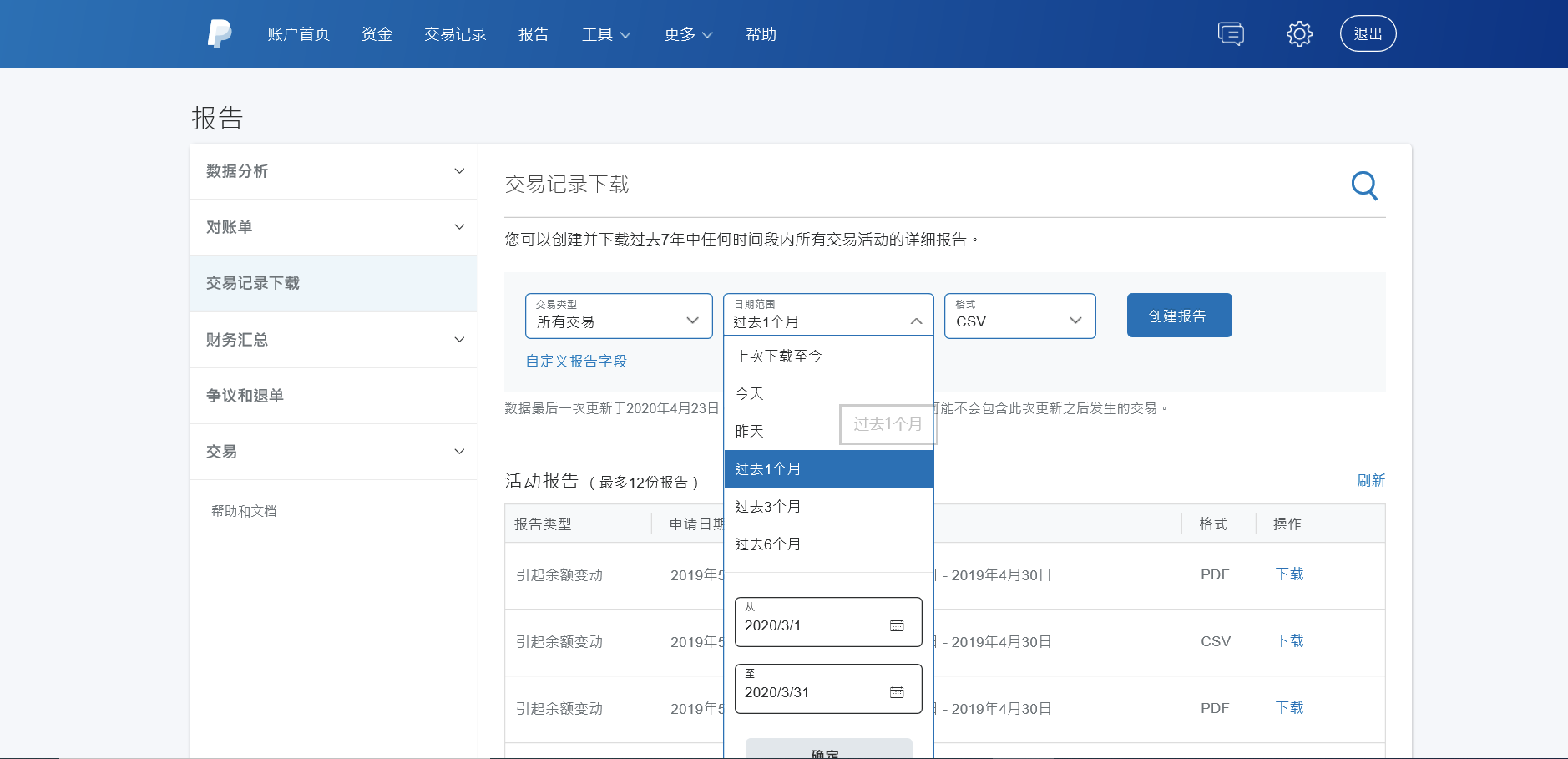Select 过去3个月 from the date range list
Viewport: 1568px width, 759px height.
[767, 506]
